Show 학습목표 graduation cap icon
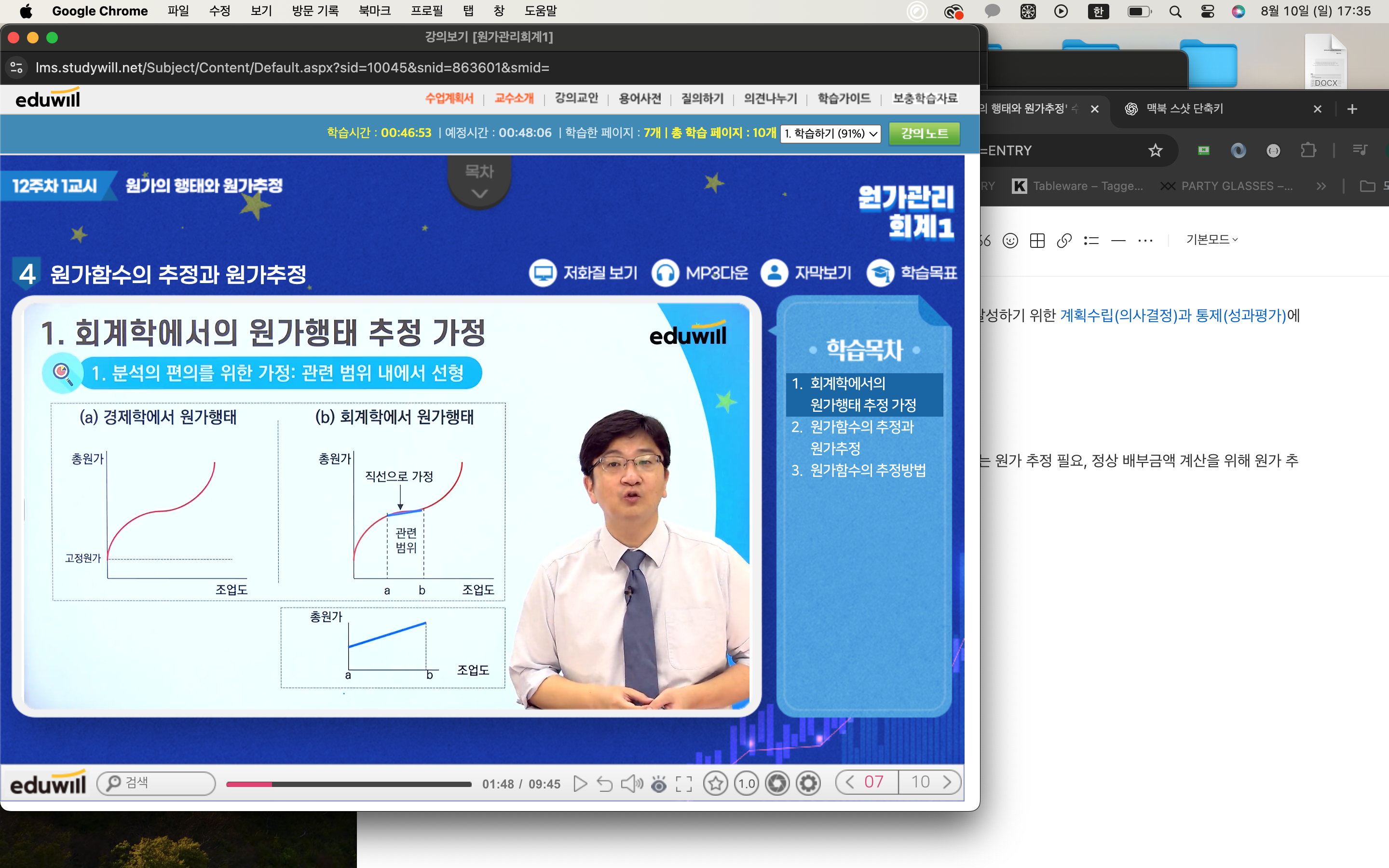The height and width of the screenshot is (868, 1389). (x=880, y=272)
